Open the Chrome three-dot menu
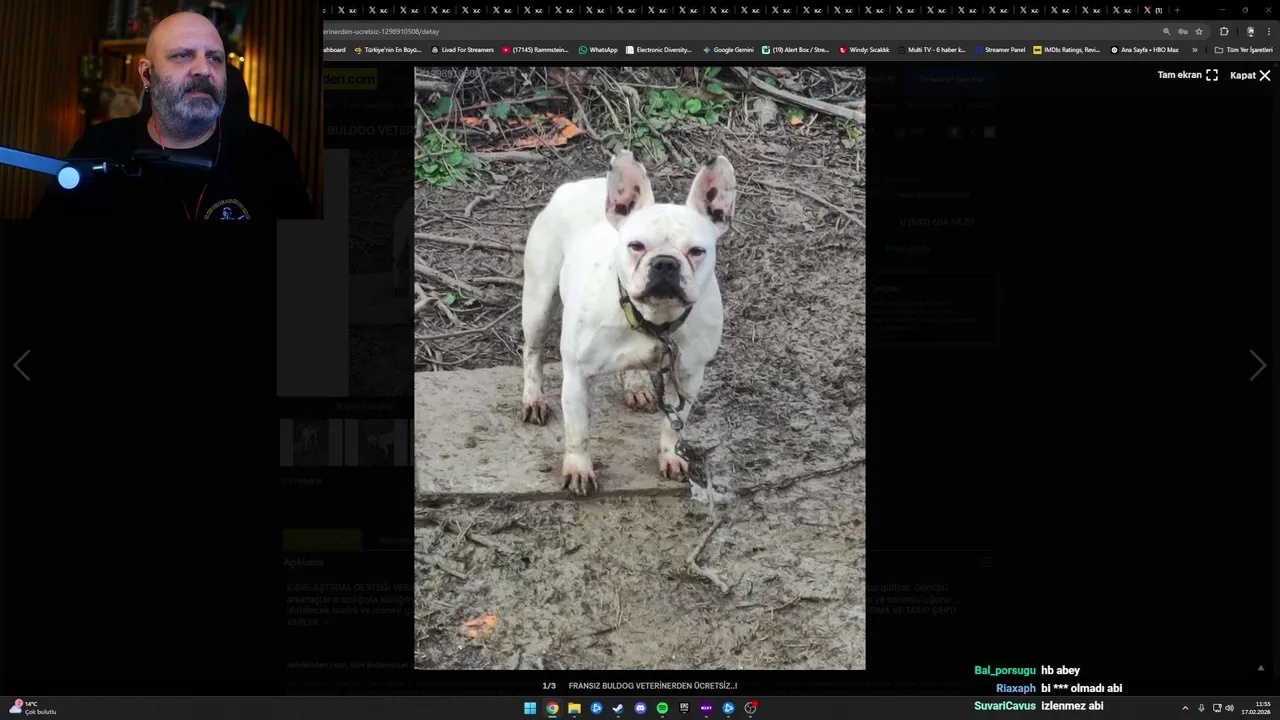The image size is (1280, 720). click(x=1268, y=31)
